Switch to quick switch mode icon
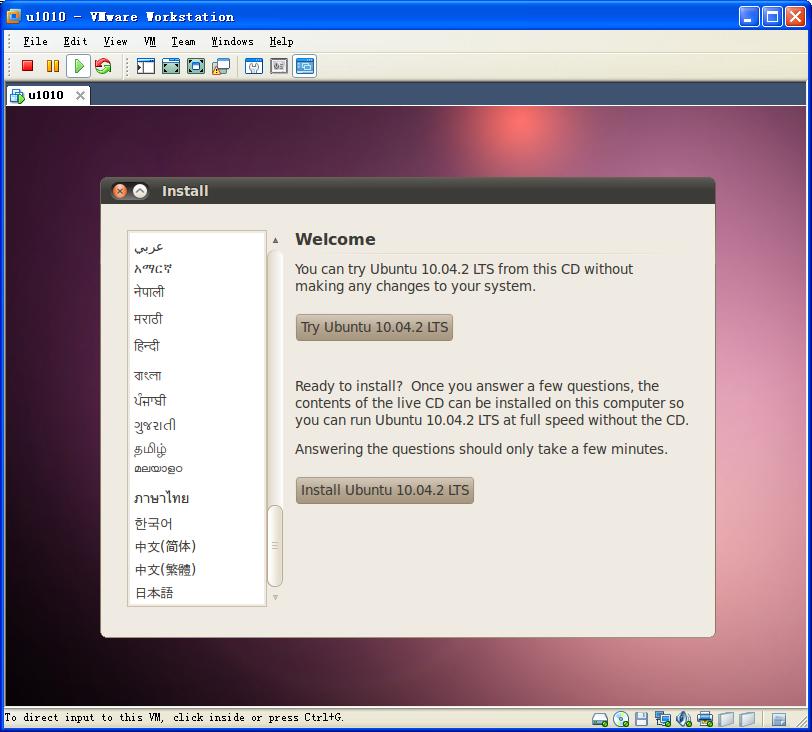Screen dimensions: 812x732 171,66
